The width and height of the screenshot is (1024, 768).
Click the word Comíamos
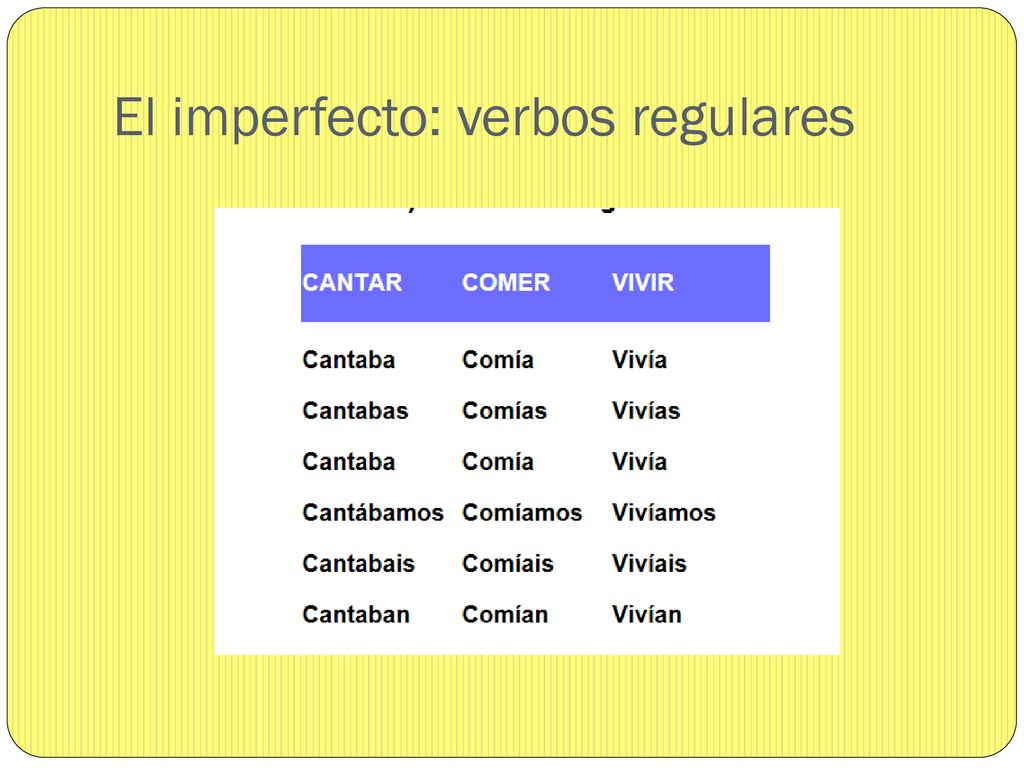pos(522,513)
